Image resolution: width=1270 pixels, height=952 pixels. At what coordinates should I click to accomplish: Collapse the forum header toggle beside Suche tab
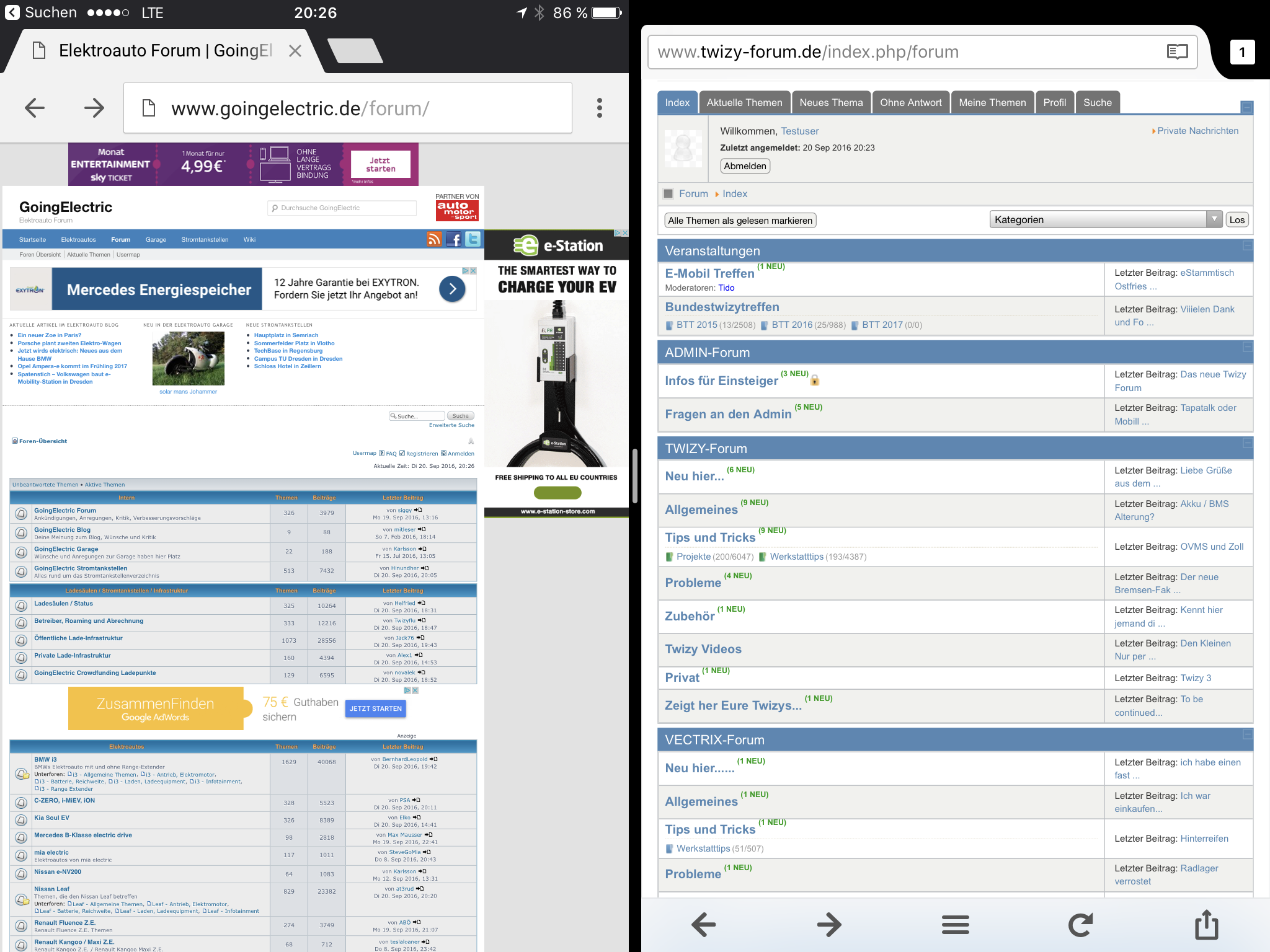pyautogui.click(x=1246, y=107)
